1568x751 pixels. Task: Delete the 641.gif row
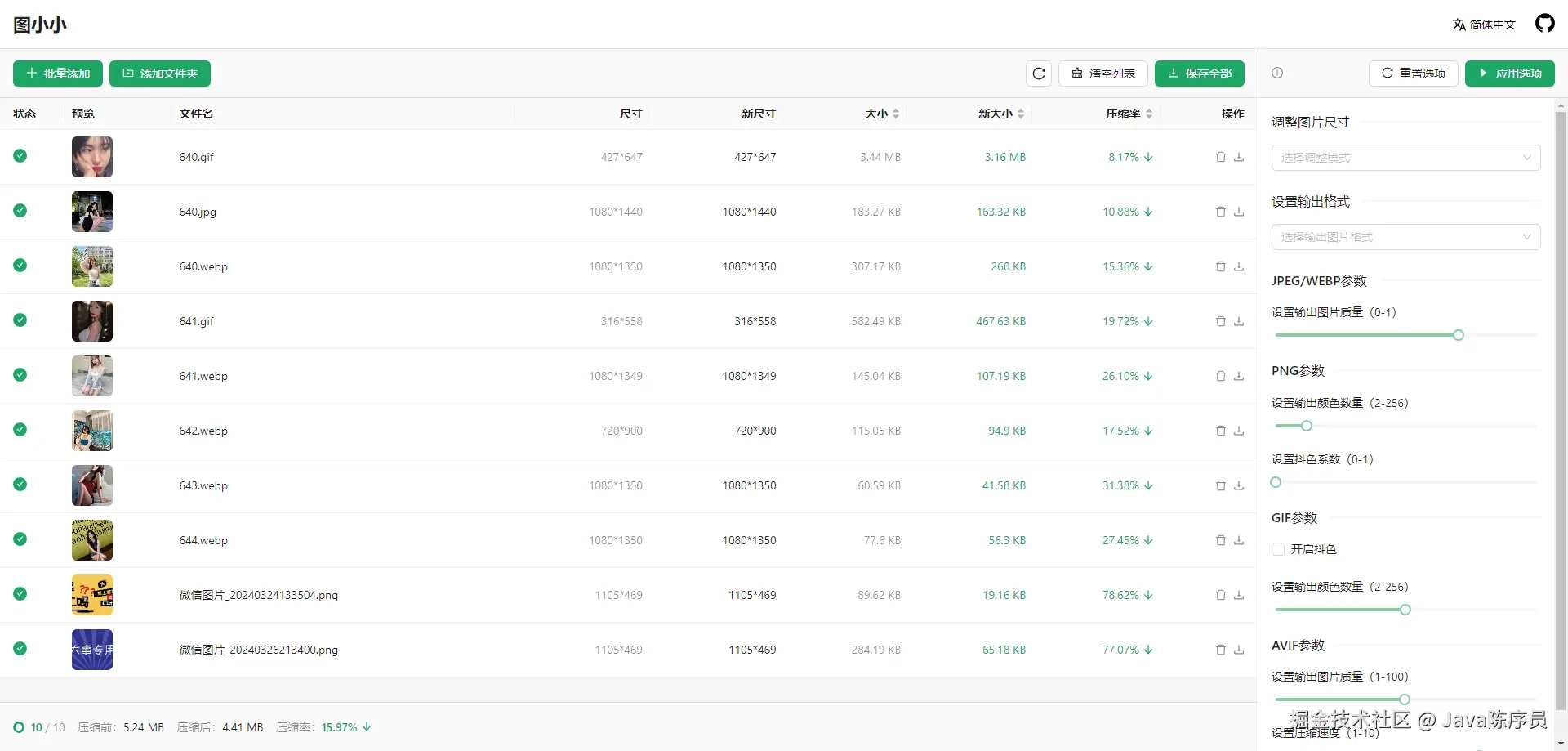pos(1221,321)
